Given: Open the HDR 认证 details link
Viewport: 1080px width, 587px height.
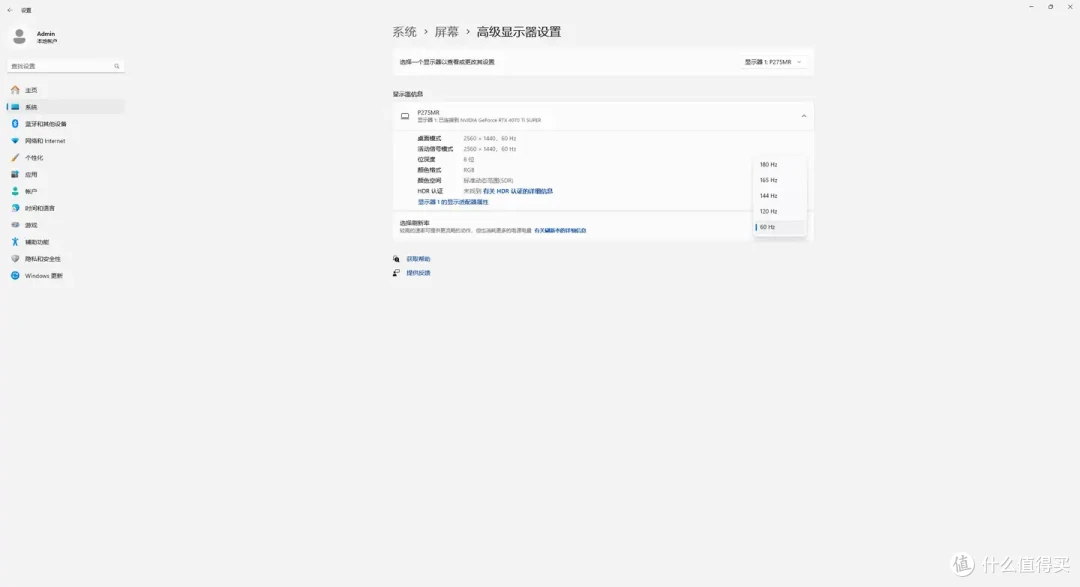Looking at the screenshot, I should 518,192.
